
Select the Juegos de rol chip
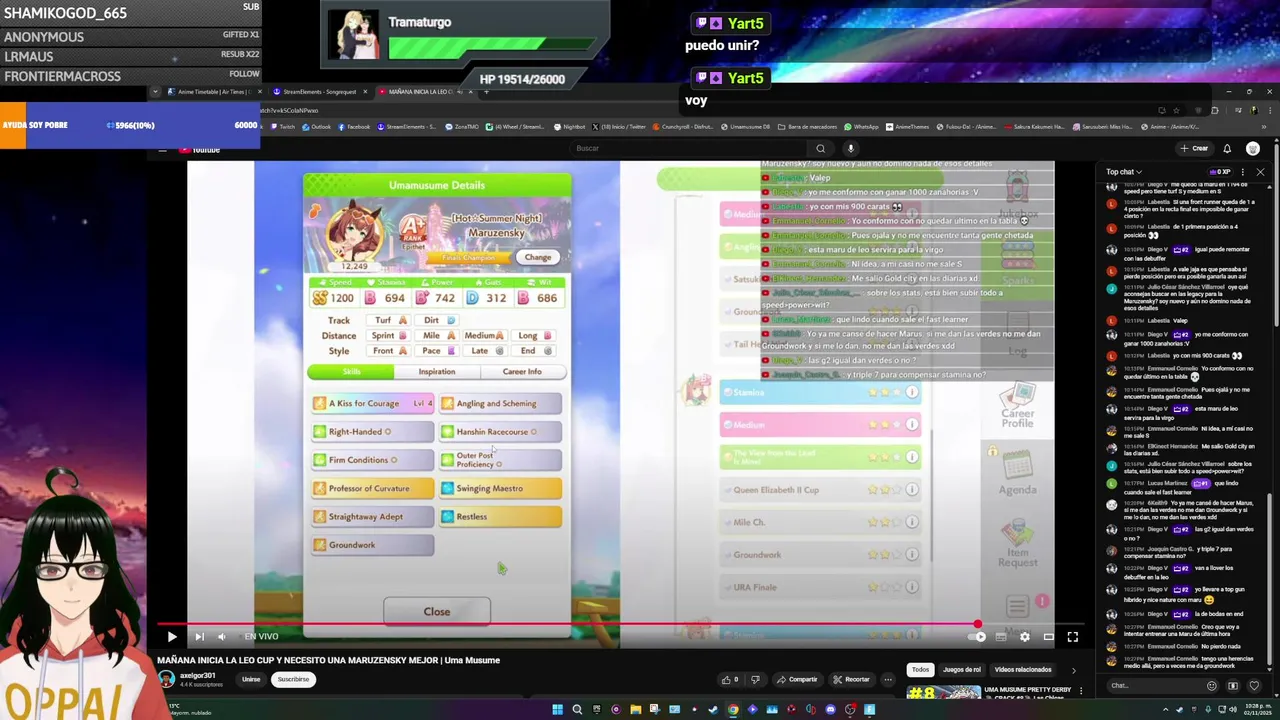pyautogui.click(x=962, y=669)
